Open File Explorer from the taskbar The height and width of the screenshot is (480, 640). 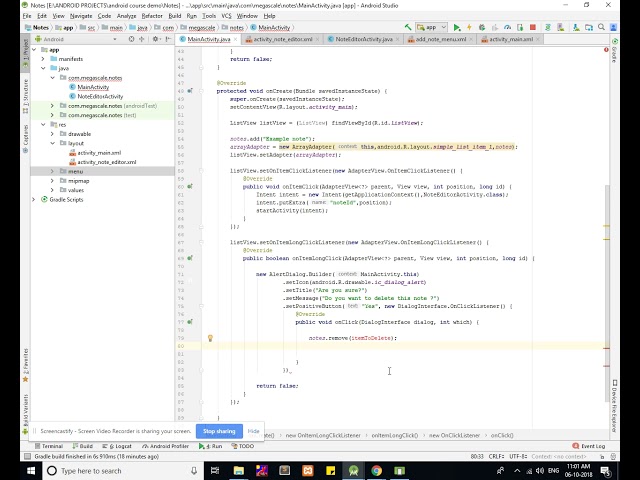click(x=239, y=471)
